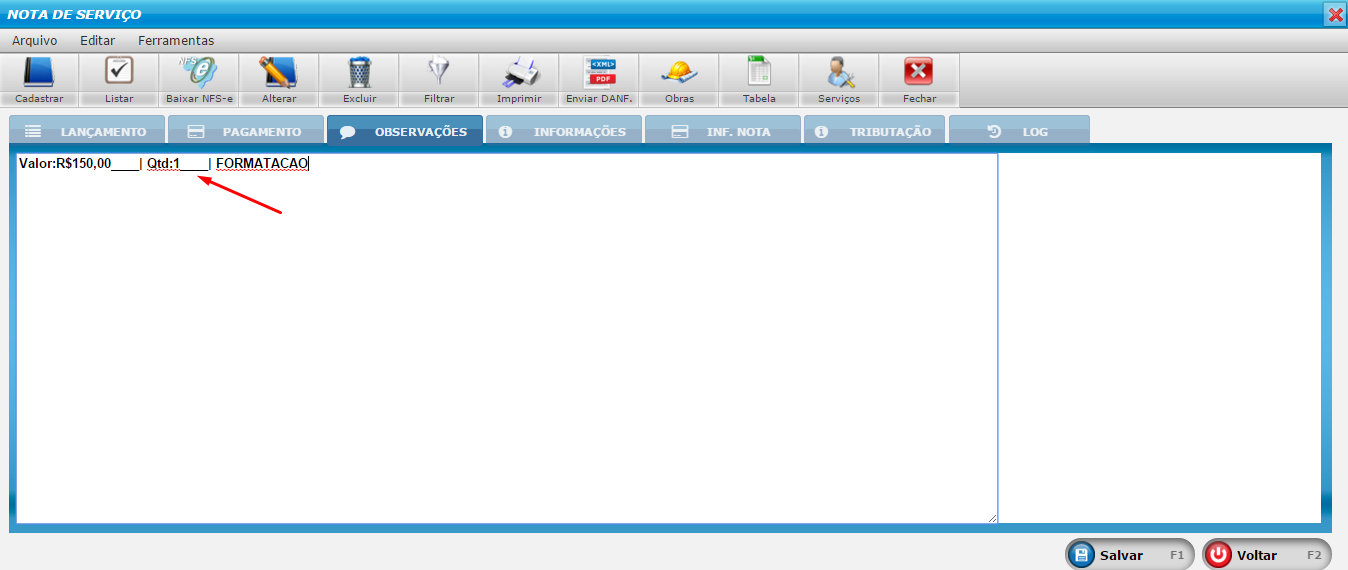Screen dimensions: 1348x570
Task: Open the Ferramentas menu
Action: pyautogui.click(x=176, y=41)
